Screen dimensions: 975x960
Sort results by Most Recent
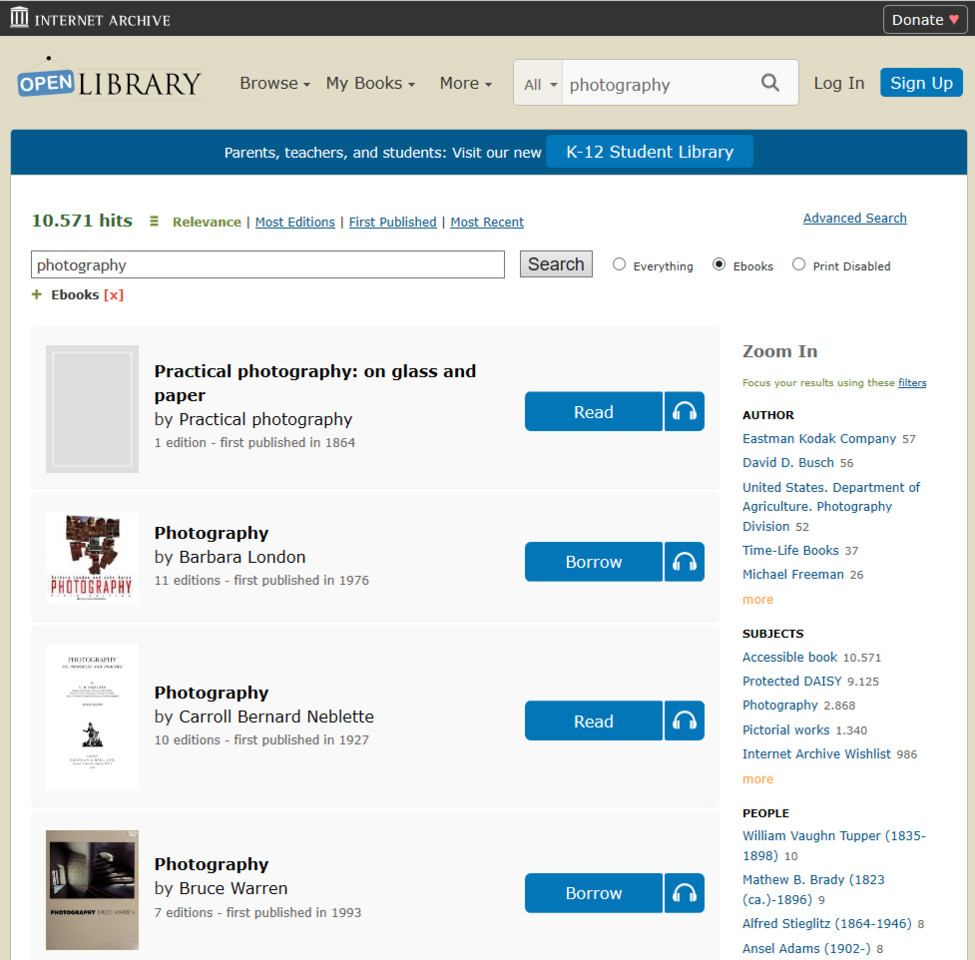click(x=487, y=222)
